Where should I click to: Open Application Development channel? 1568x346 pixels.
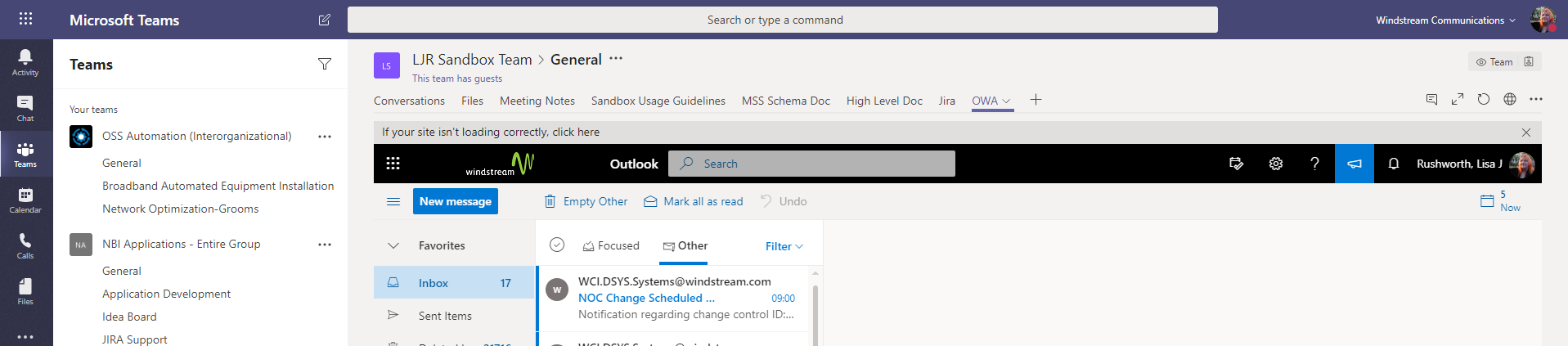pyautogui.click(x=166, y=294)
